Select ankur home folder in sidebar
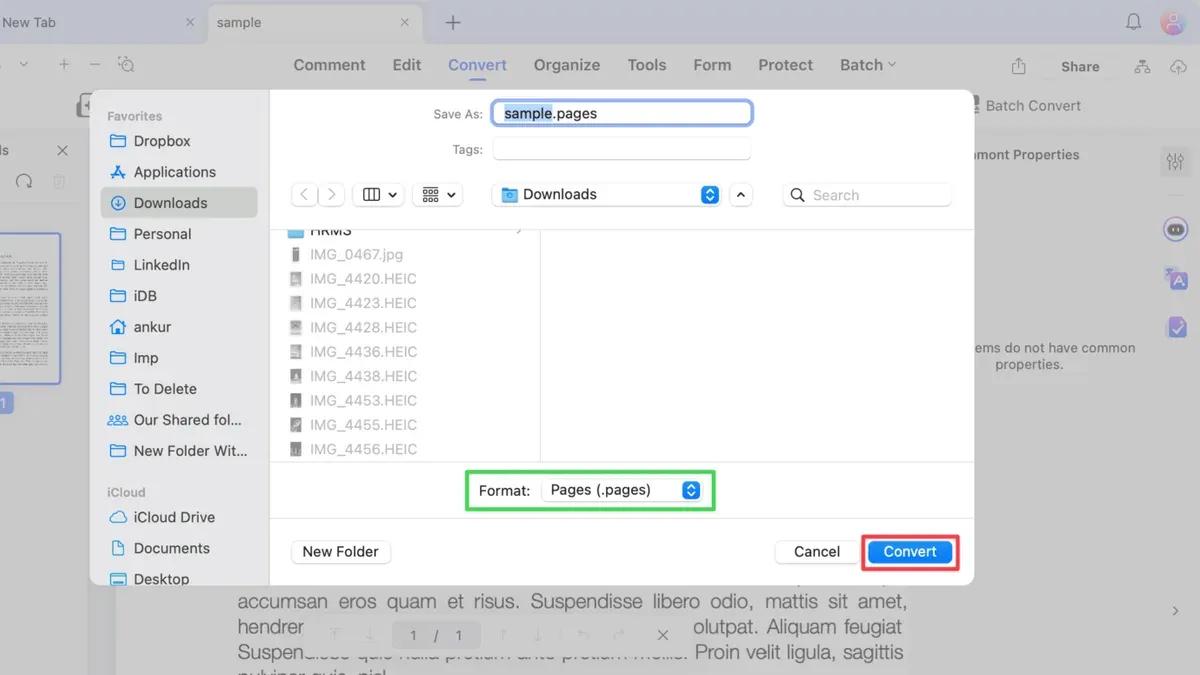This screenshot has height=675, width=1200. (179, 327)
